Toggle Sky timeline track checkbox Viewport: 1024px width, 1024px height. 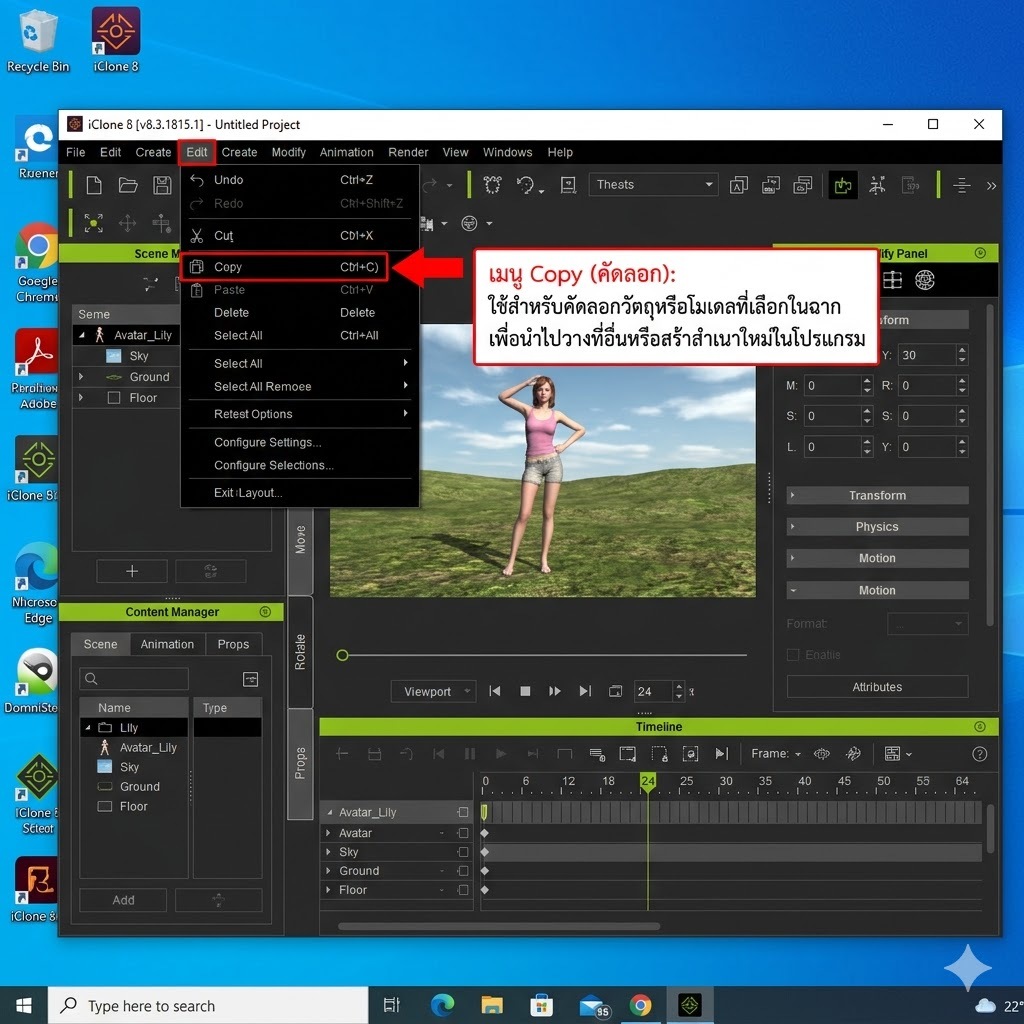point(463,852)
